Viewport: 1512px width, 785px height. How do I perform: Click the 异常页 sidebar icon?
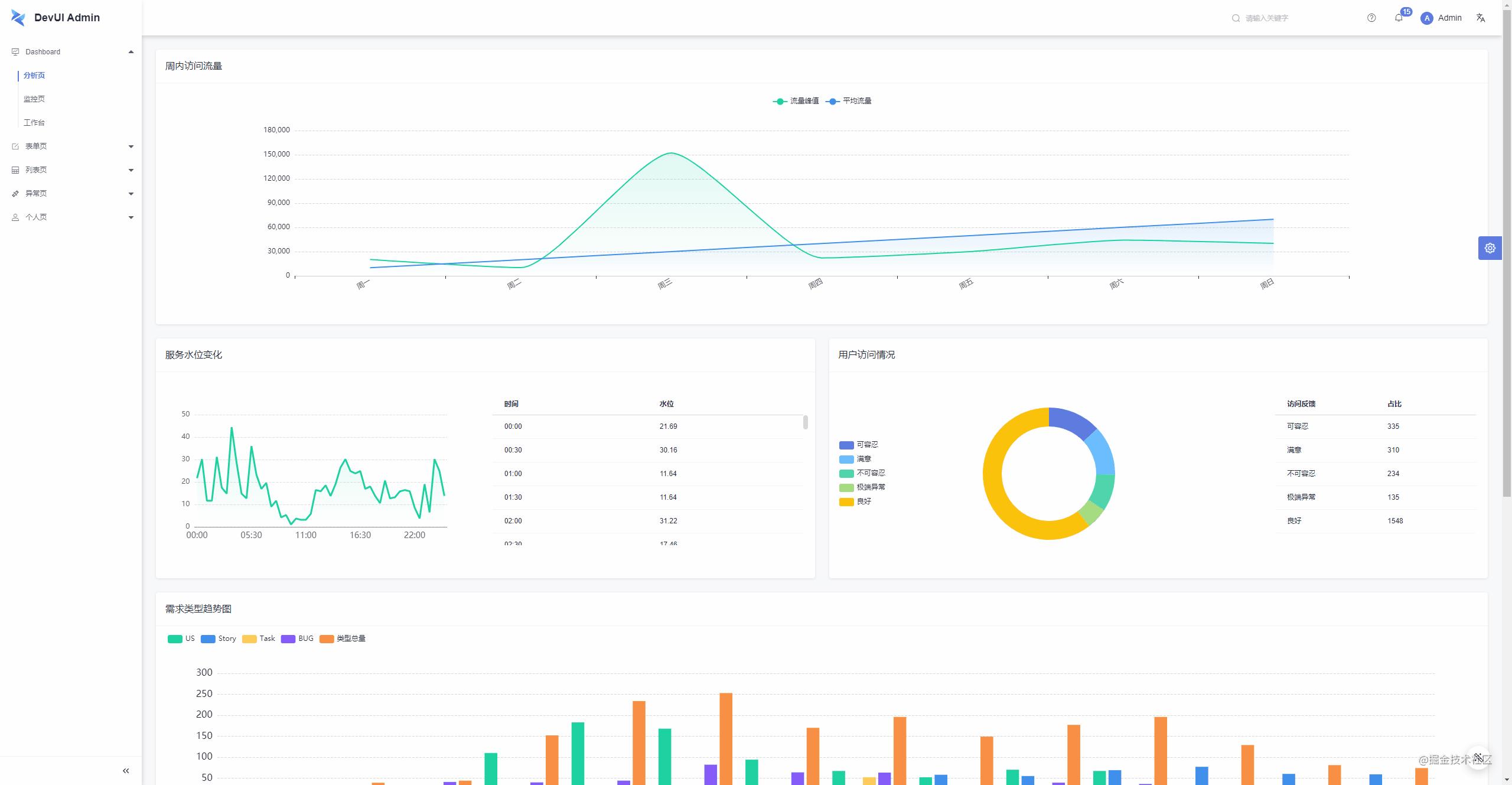point(15,194)
